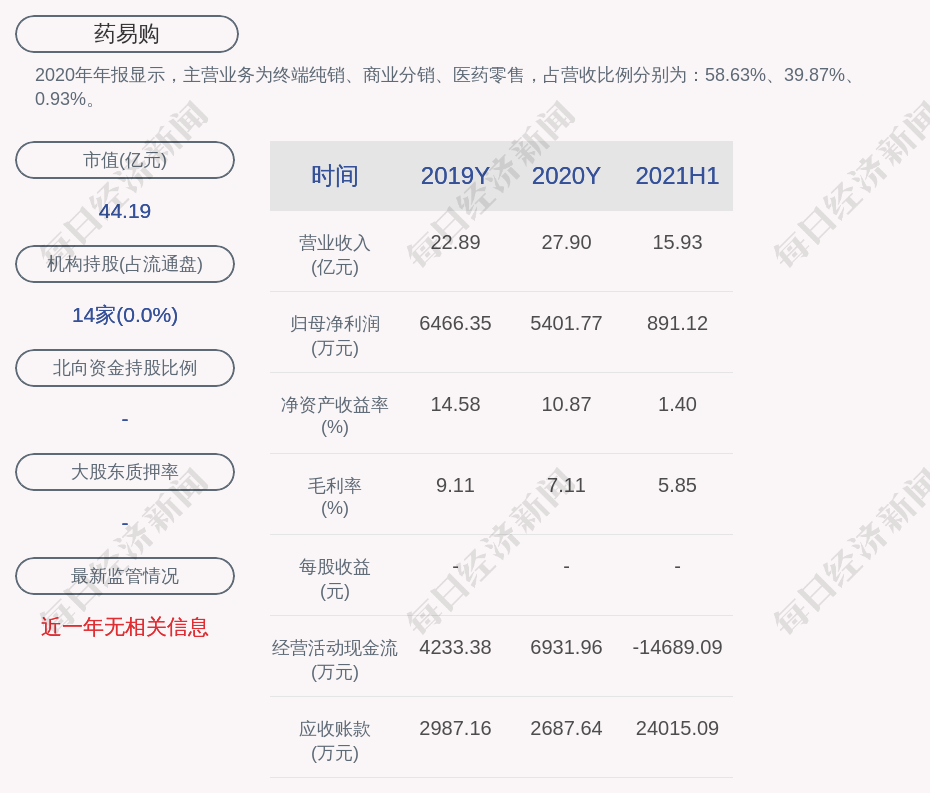Click the 大股东质押率 pill
Image resolution: width=930 pixels, height=793 pixels.
point(125,472)
